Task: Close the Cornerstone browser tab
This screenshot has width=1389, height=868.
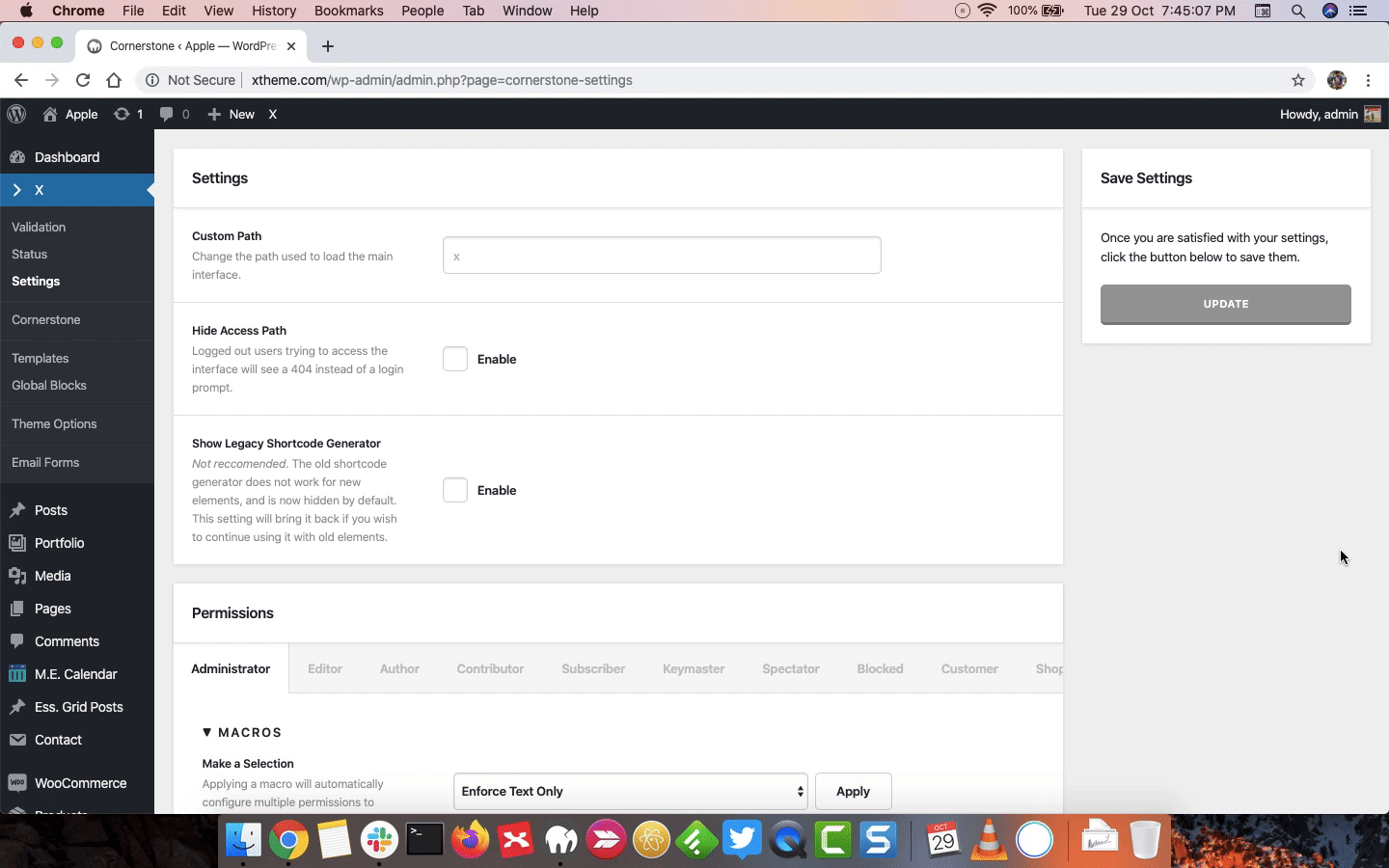Action: click(291, 45)
